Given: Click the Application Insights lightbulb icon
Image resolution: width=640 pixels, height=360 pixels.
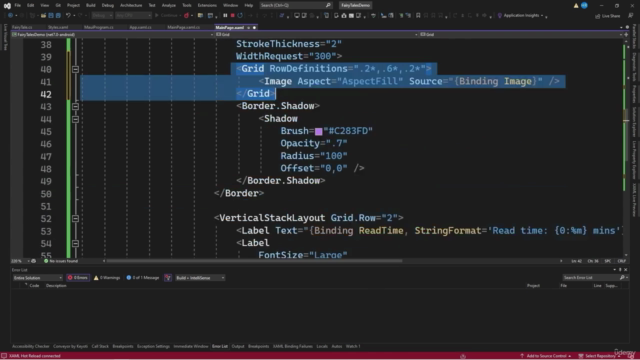Looking at the screenshot, I should [500, 16].
